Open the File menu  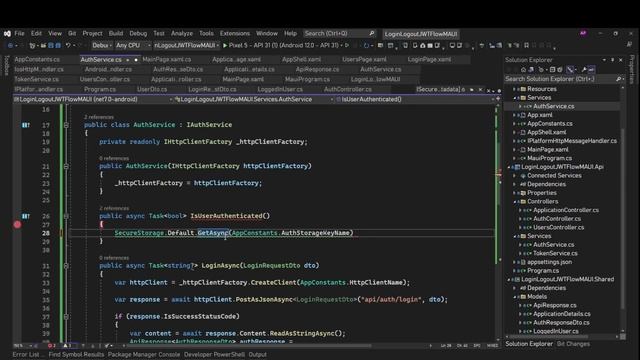19,33
